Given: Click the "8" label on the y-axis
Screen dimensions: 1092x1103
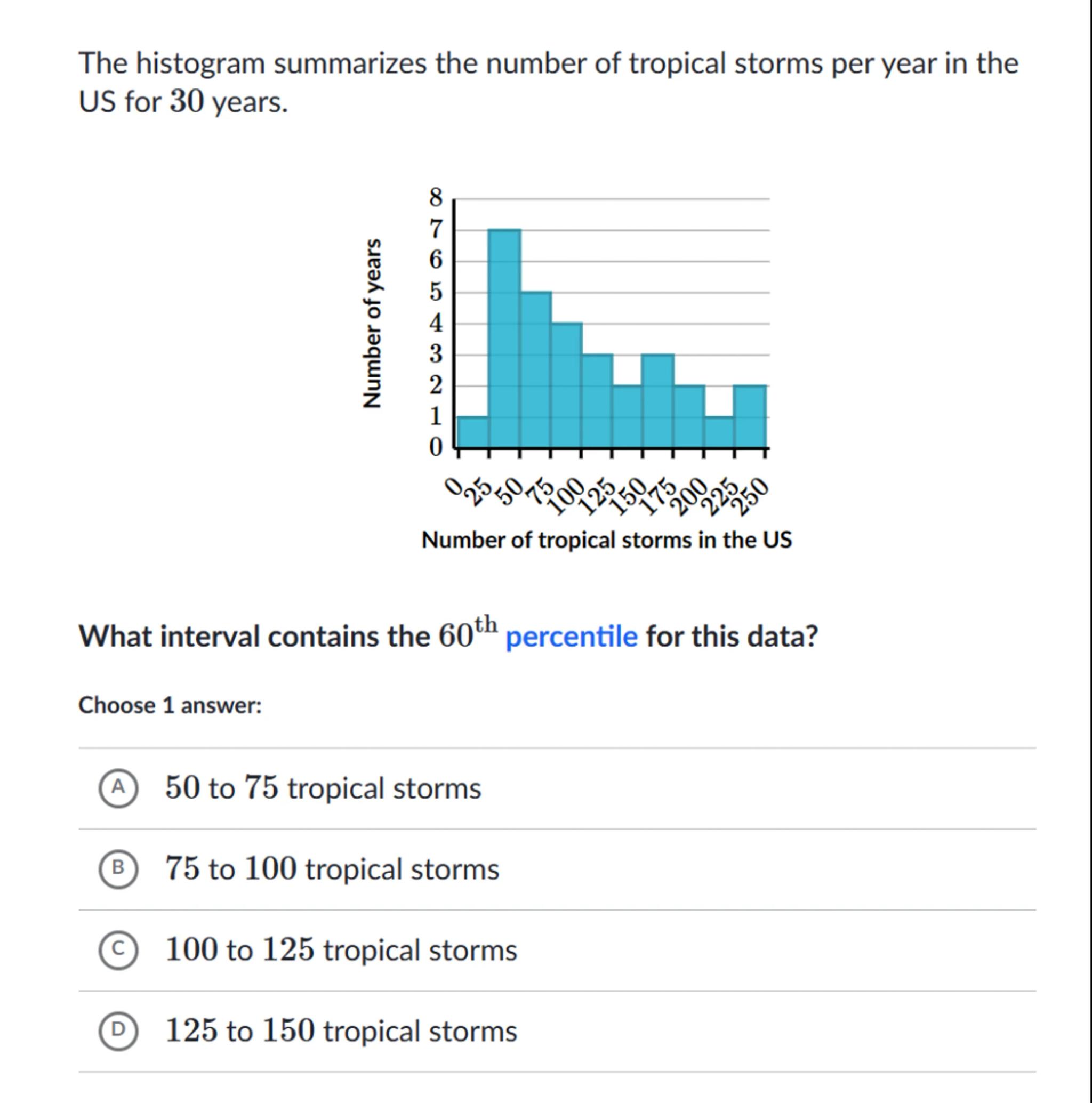Looking at the screenshot, I should click(436, 198).
